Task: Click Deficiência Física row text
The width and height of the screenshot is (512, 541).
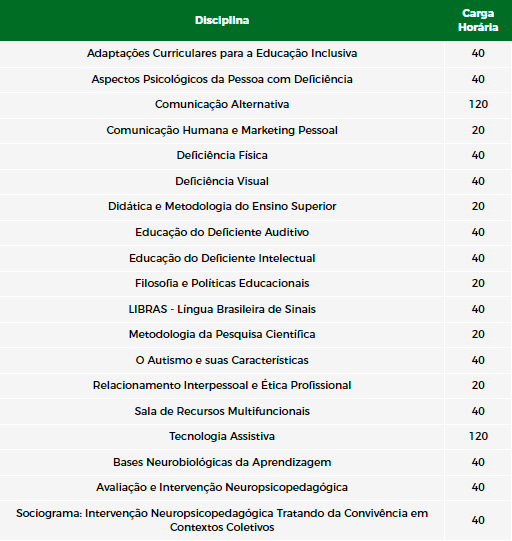Action: tap(222, 156)
